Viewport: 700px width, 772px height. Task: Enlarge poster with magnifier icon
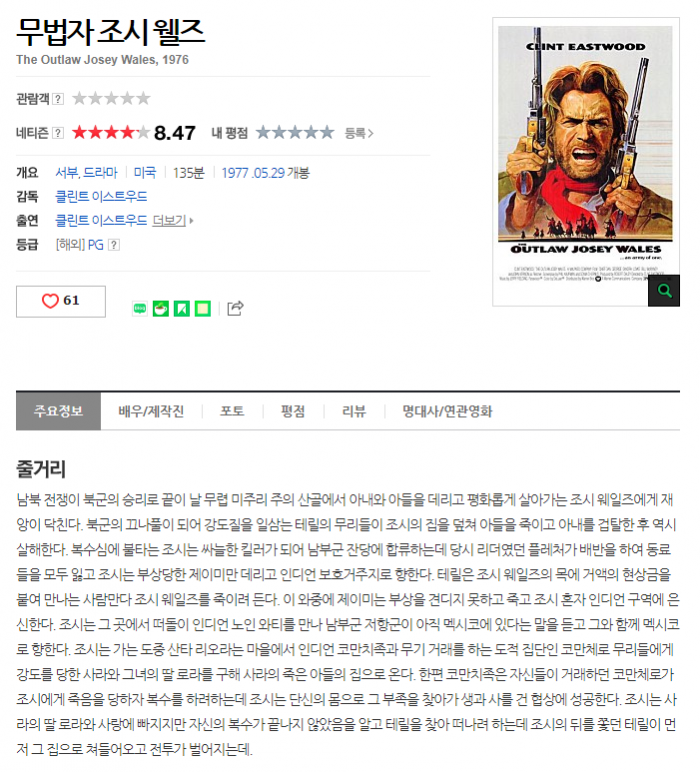(x=664, y=290)
